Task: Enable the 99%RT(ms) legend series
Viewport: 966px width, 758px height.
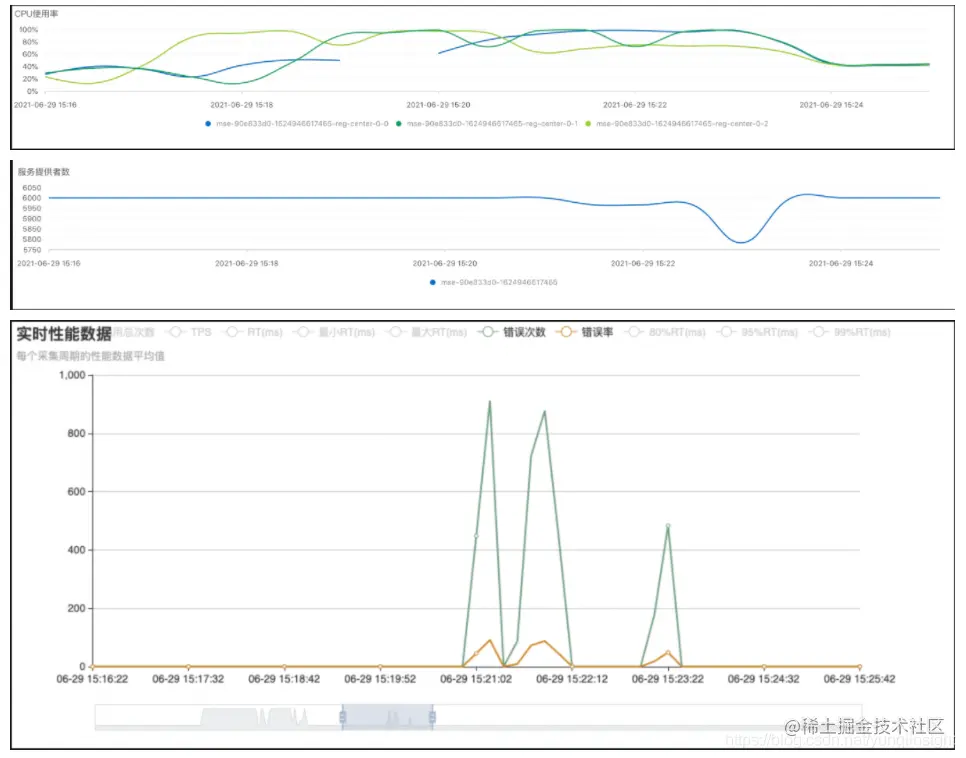Action: [x=850, y=332]
